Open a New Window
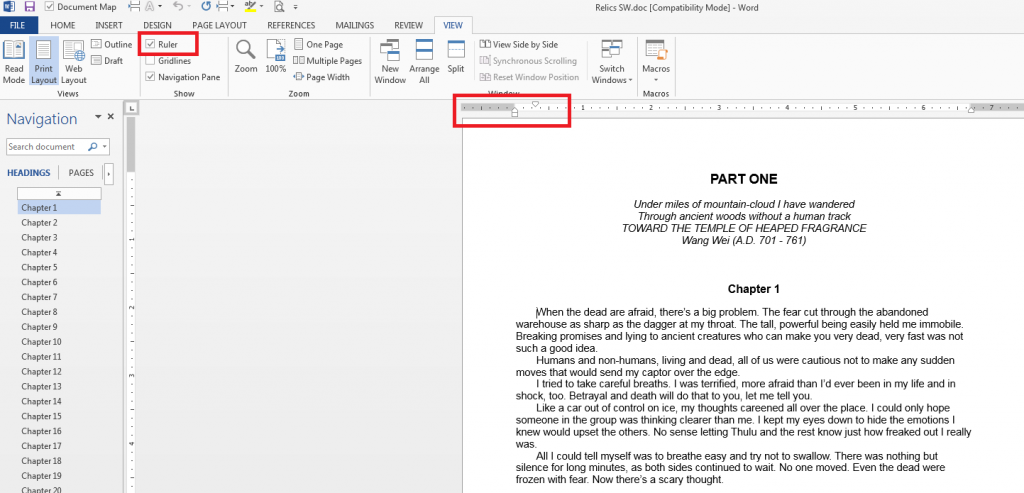 [x=390, y=62]
